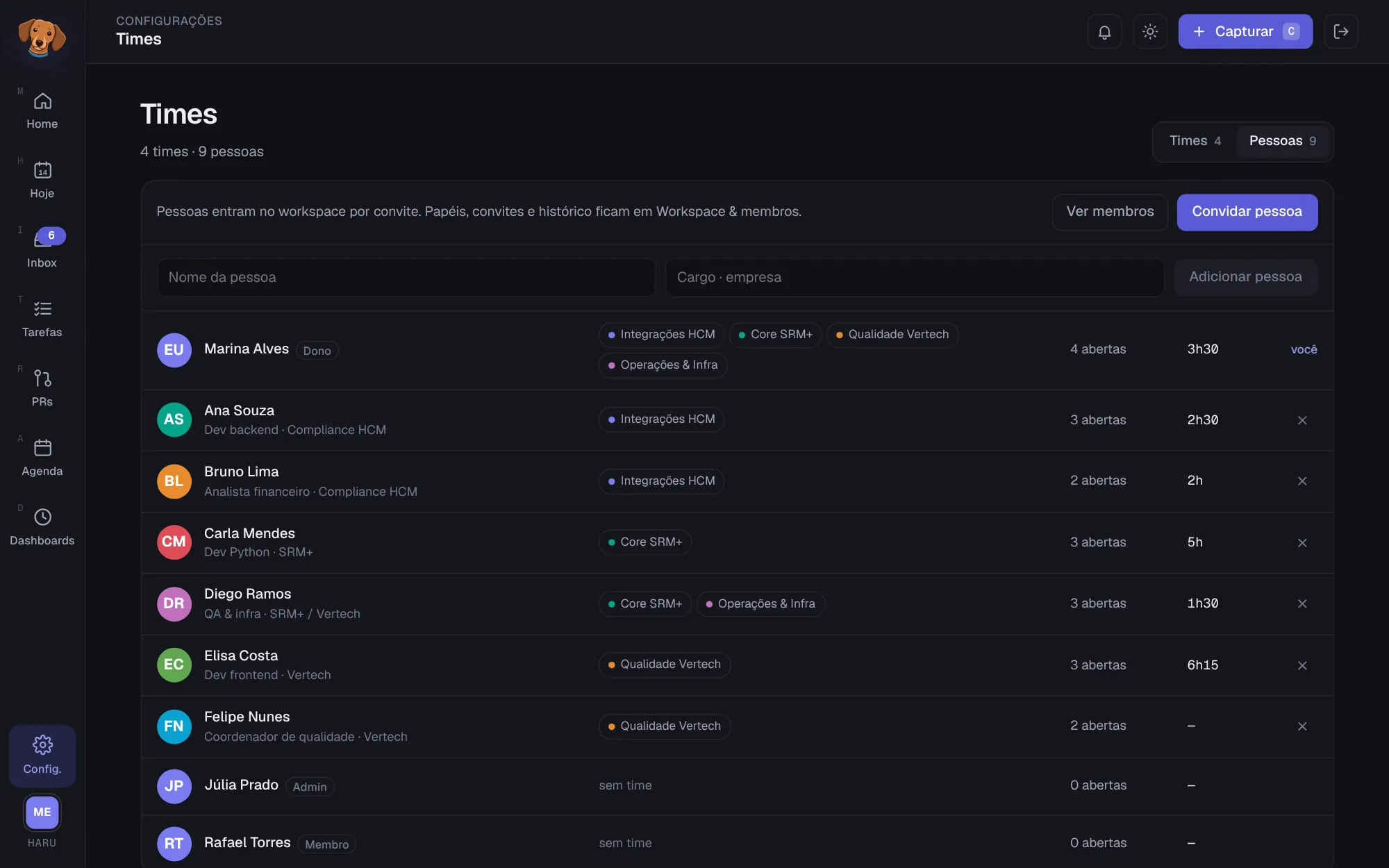This screenshot has width=1389, height=868.
Task: Click Júlia Prado JP avatar
Action: [174, 786]
